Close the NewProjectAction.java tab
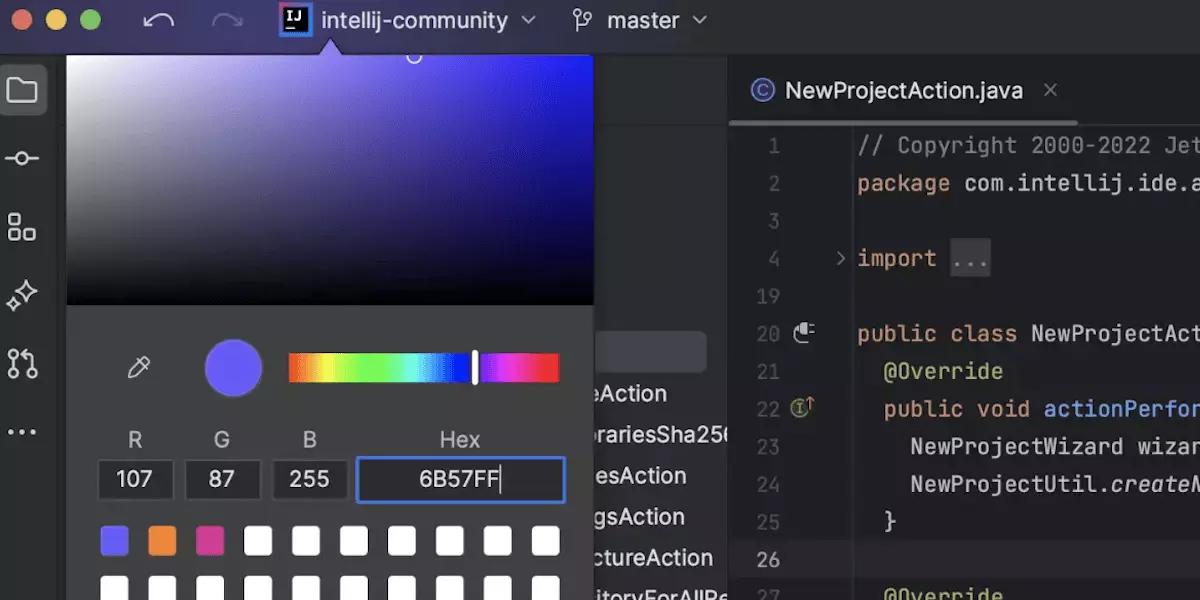Image resolution: width=1200 pixels, height=600 pixels. point(1050,90)
